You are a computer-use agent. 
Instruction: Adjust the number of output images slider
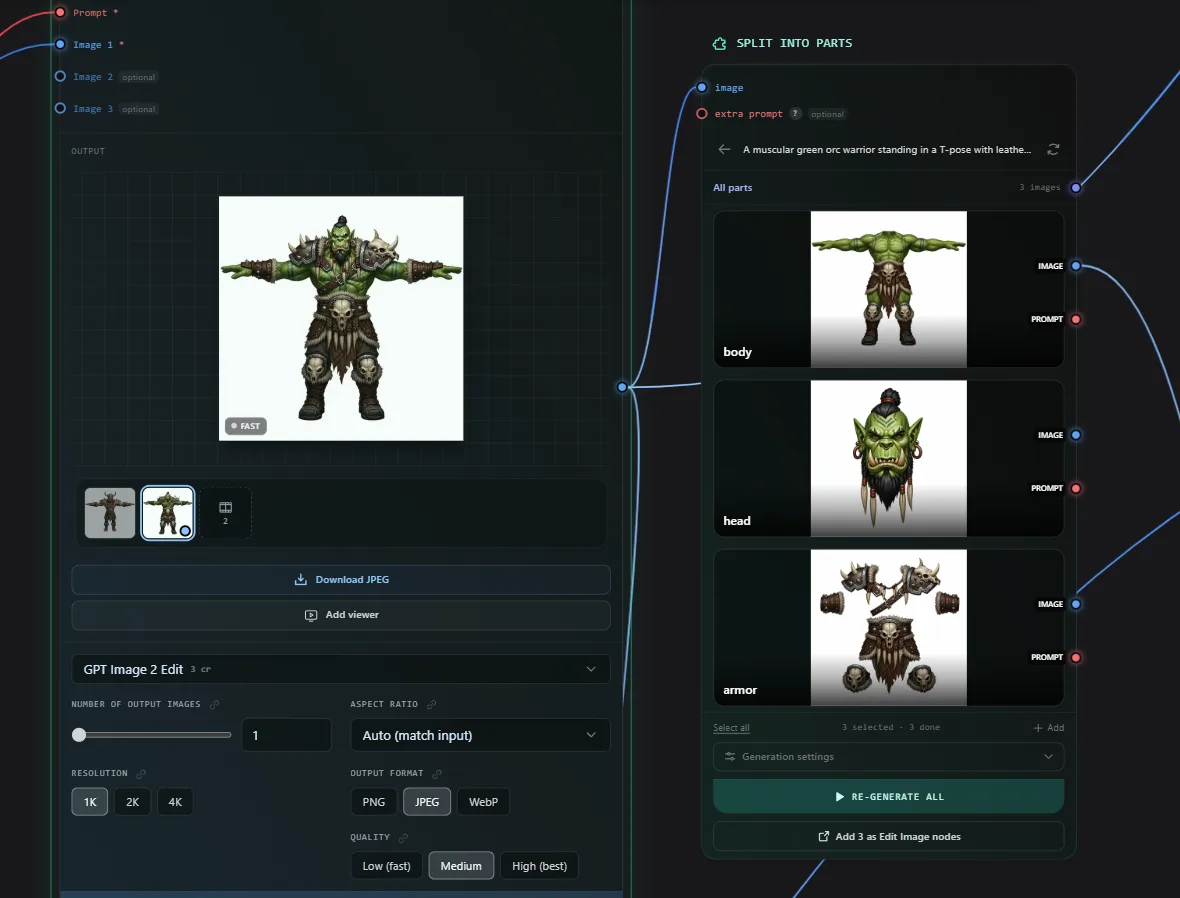[152, 735]
